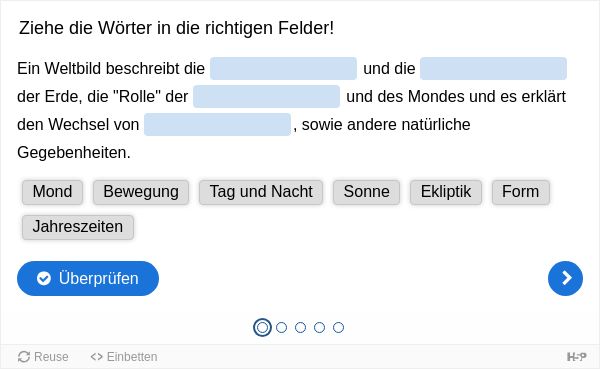Open the last progress dot slide

coord(338,328)
